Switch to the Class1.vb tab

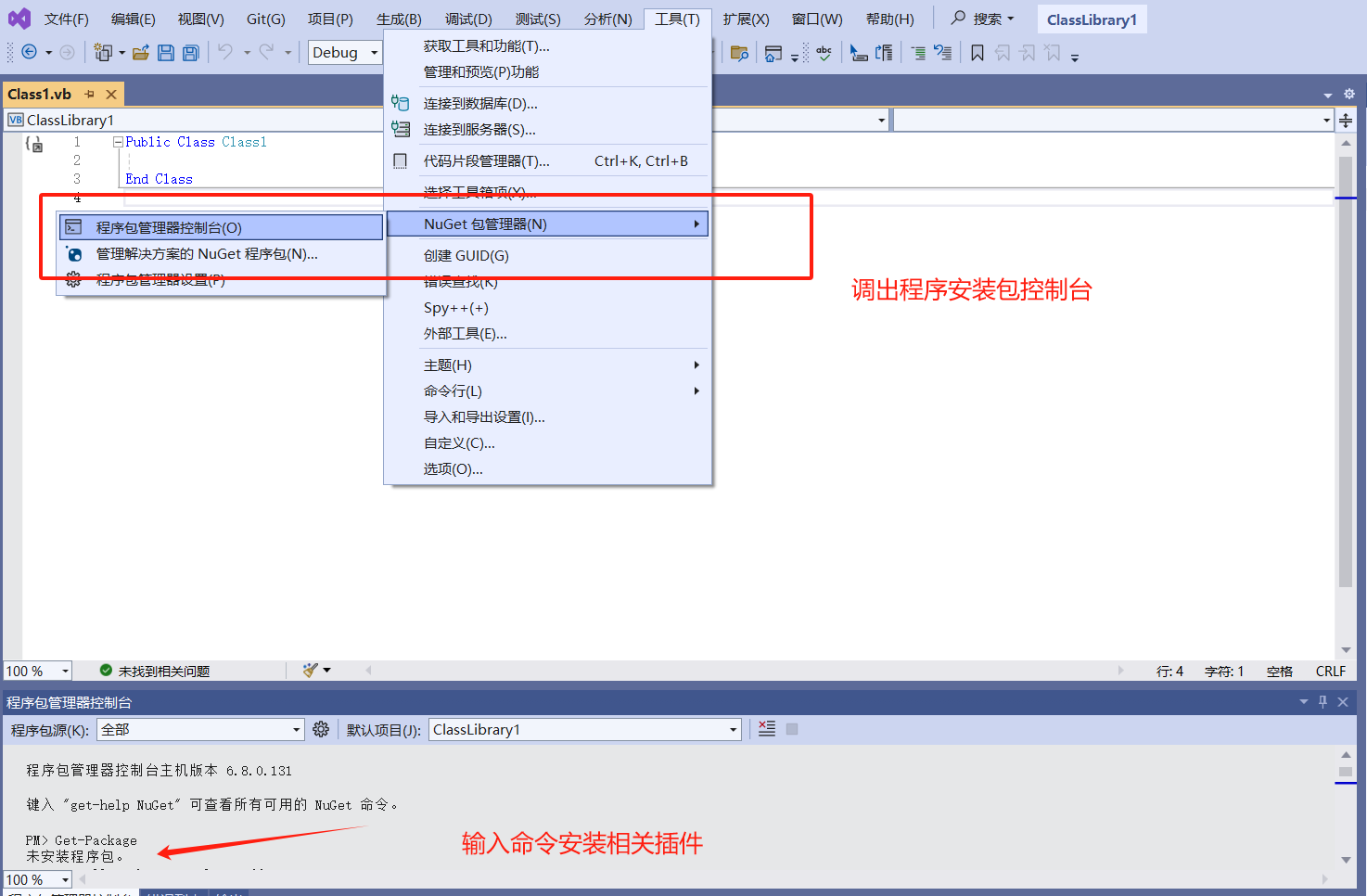39,93
